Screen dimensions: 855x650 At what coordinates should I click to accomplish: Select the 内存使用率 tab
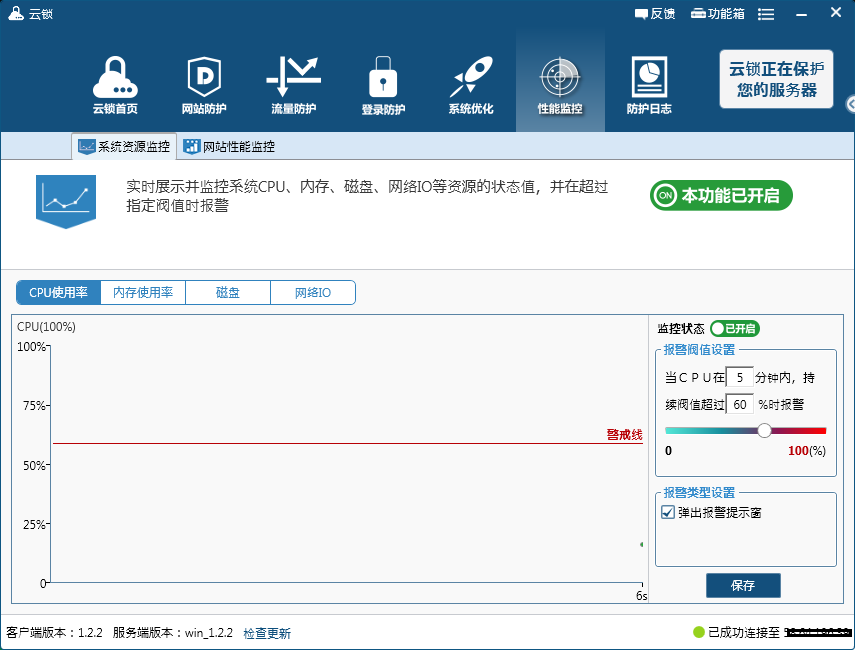pyautogui.click(x=143, y=292)
